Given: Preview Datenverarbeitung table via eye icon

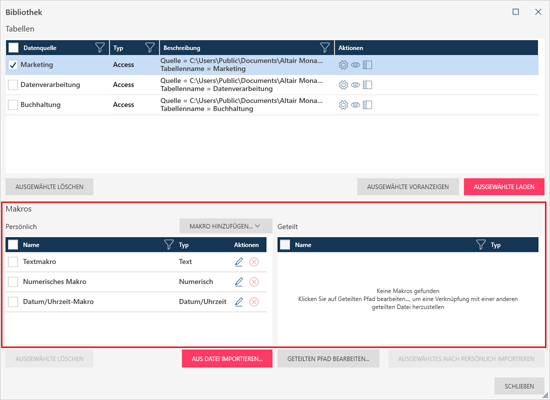Looking at the screenshot, I should click(355, 85).
